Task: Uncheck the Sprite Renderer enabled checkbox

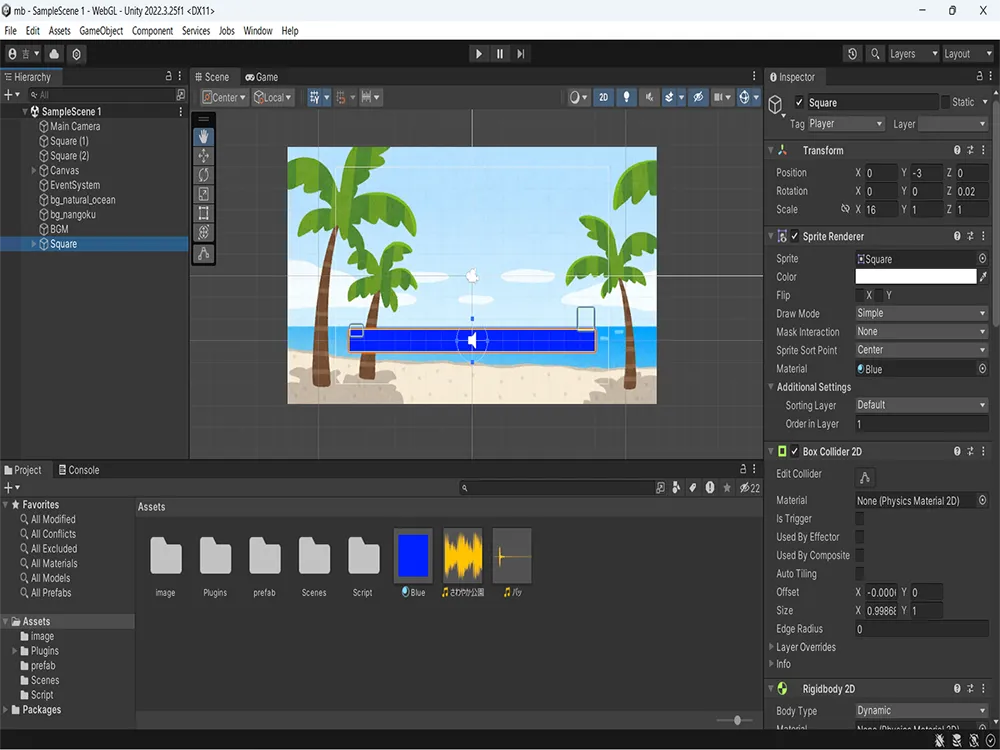Action: tap(795, 236)
